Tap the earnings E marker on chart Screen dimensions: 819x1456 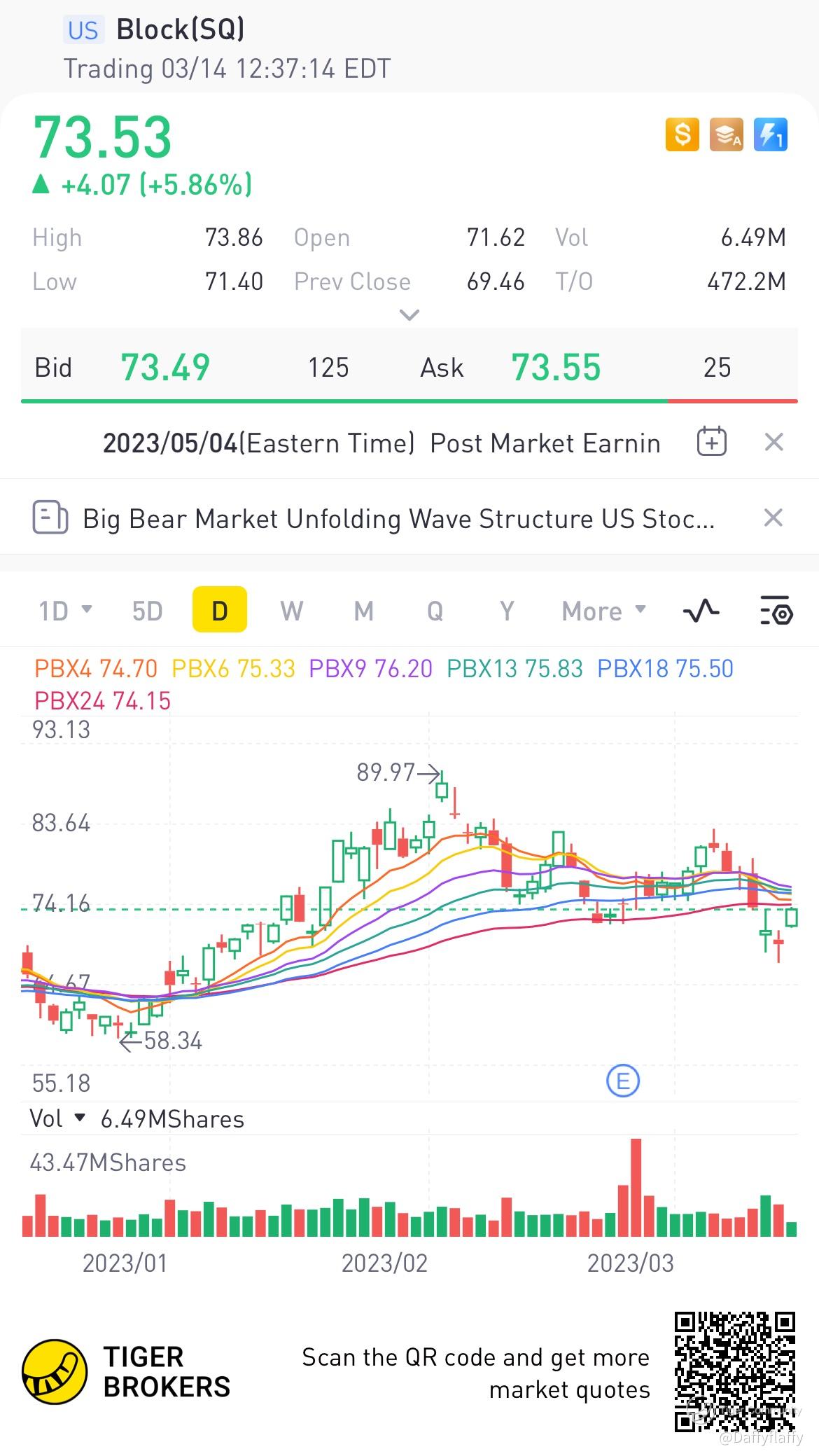click(622, 1081)
